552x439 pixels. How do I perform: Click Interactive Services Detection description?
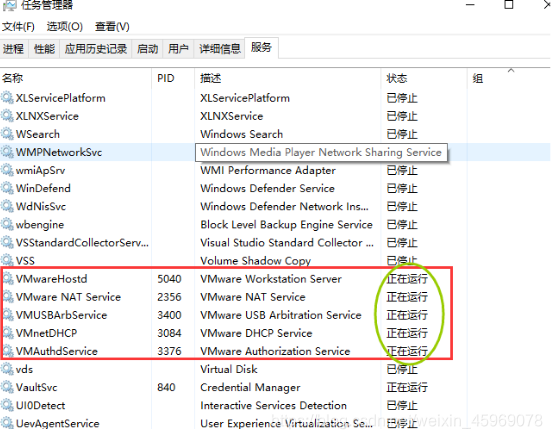click(273, 406)
